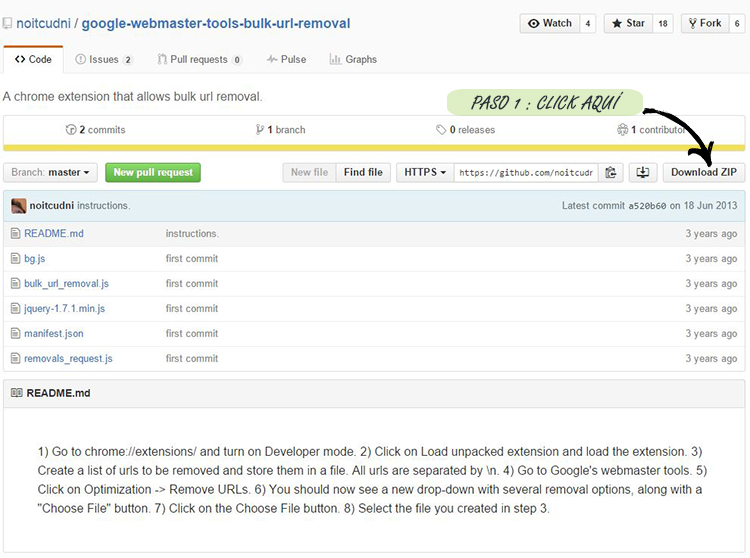Viewport: 750px width, 558px height.
Task: Star the repository
Action: [x=628, y=23]
